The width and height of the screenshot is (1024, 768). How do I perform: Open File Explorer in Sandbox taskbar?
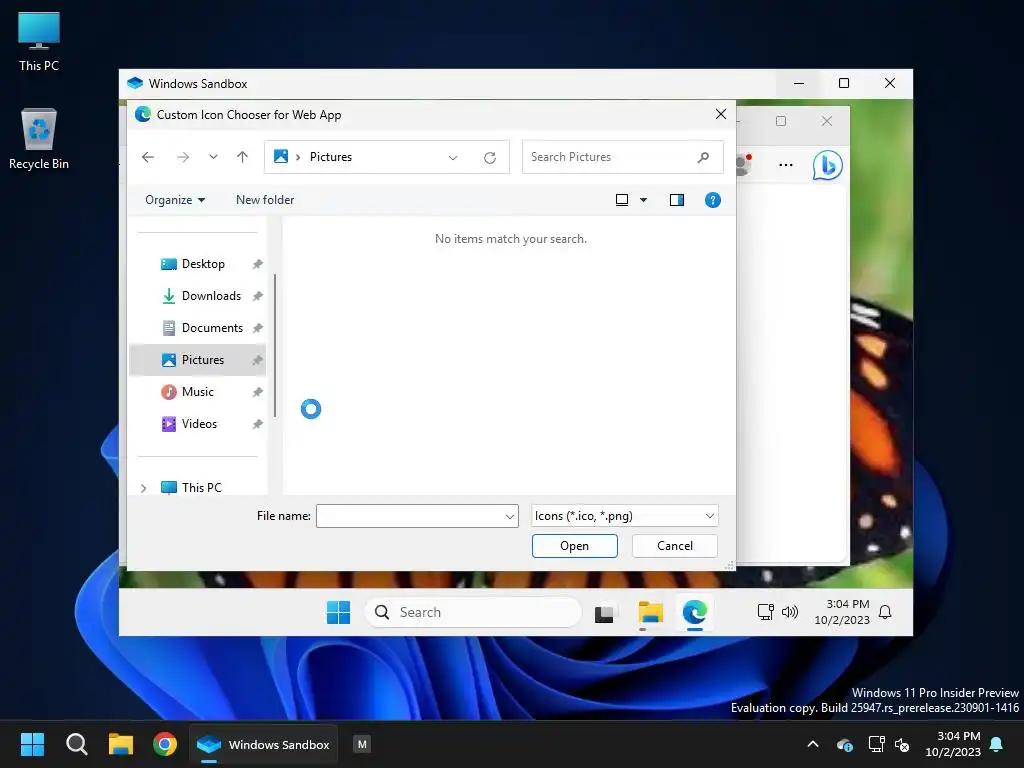pyautogui.click(x=650, y=613)
